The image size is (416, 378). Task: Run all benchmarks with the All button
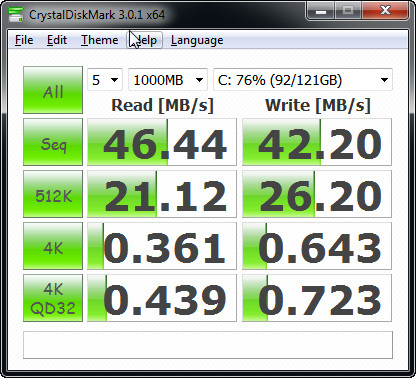[53, 90]
